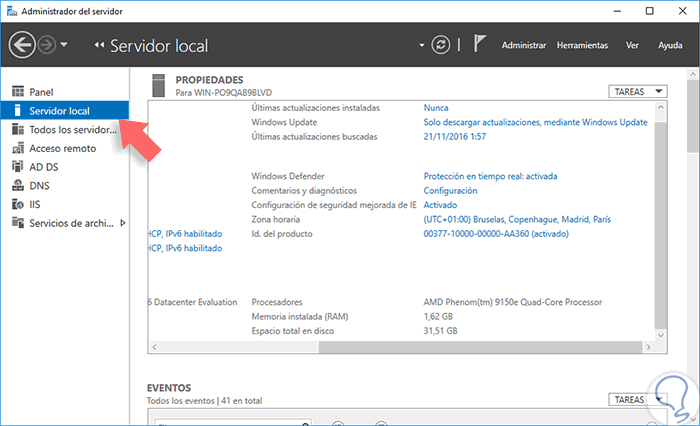Screen dimensions: 700x426
Task: Expand the Servicios de archivos submenu arrow
Action: (123, 223)
